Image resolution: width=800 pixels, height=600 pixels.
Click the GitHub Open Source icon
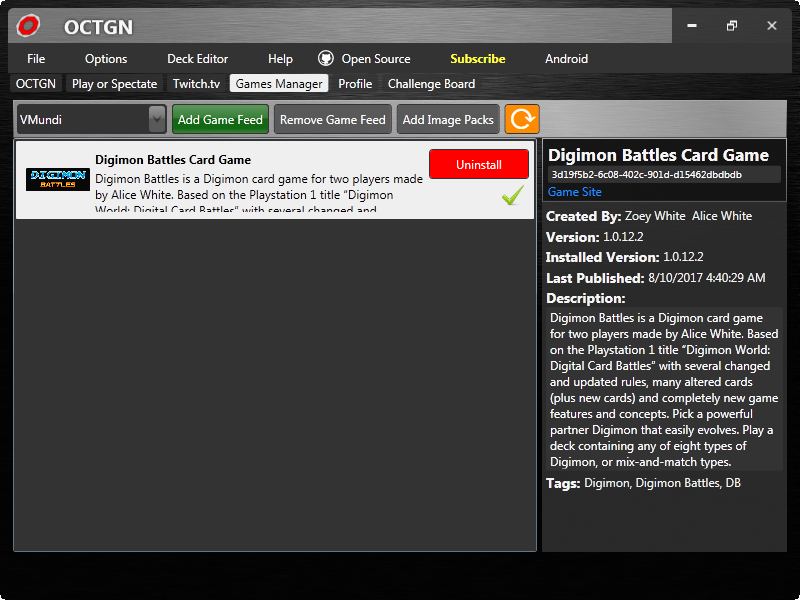(326, 59)
